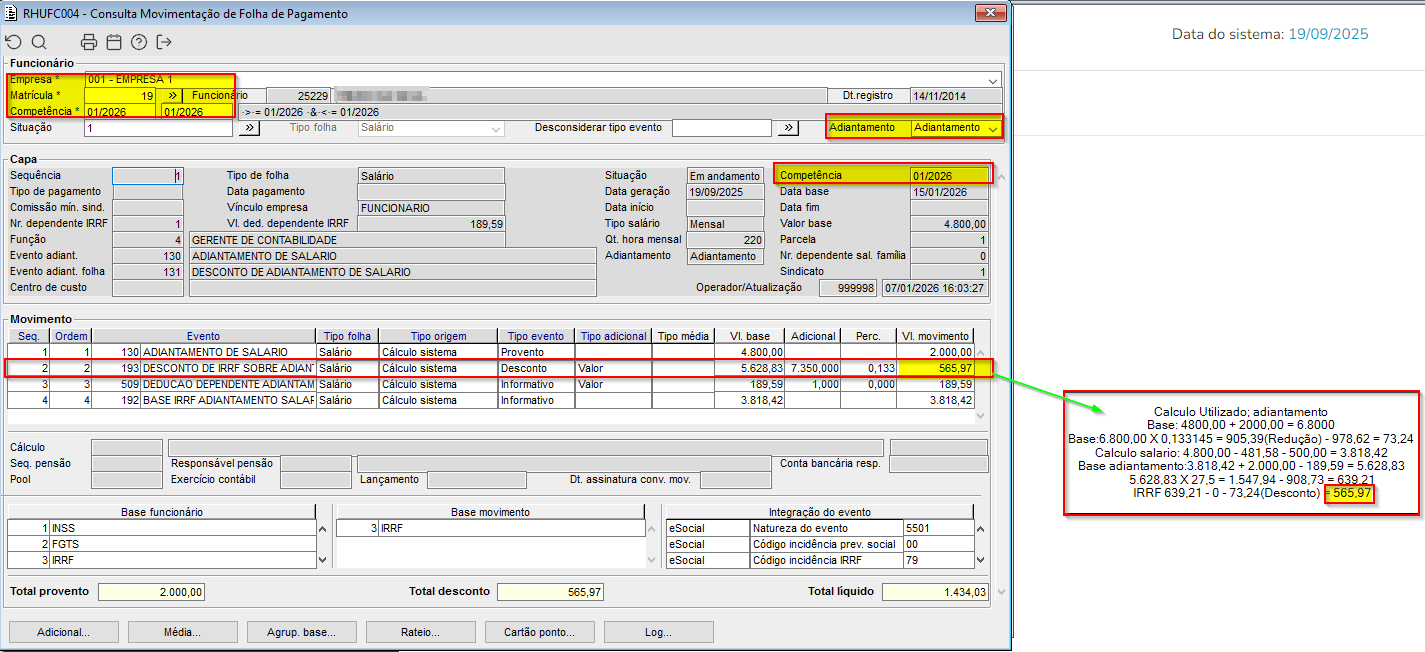Image resolution: width=1425 pixels, height=652 pixels.
Task: Expand the Tipo folha dropdown
Action: 497,128
